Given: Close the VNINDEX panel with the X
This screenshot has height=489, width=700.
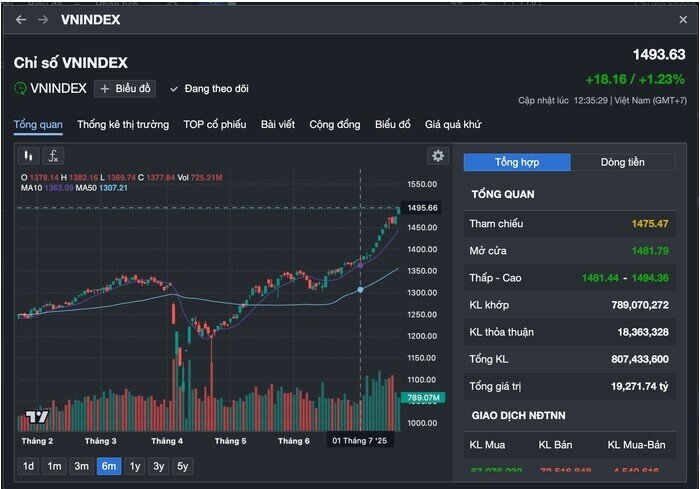Looking at the screenshot, I should (x=683, y=20).
